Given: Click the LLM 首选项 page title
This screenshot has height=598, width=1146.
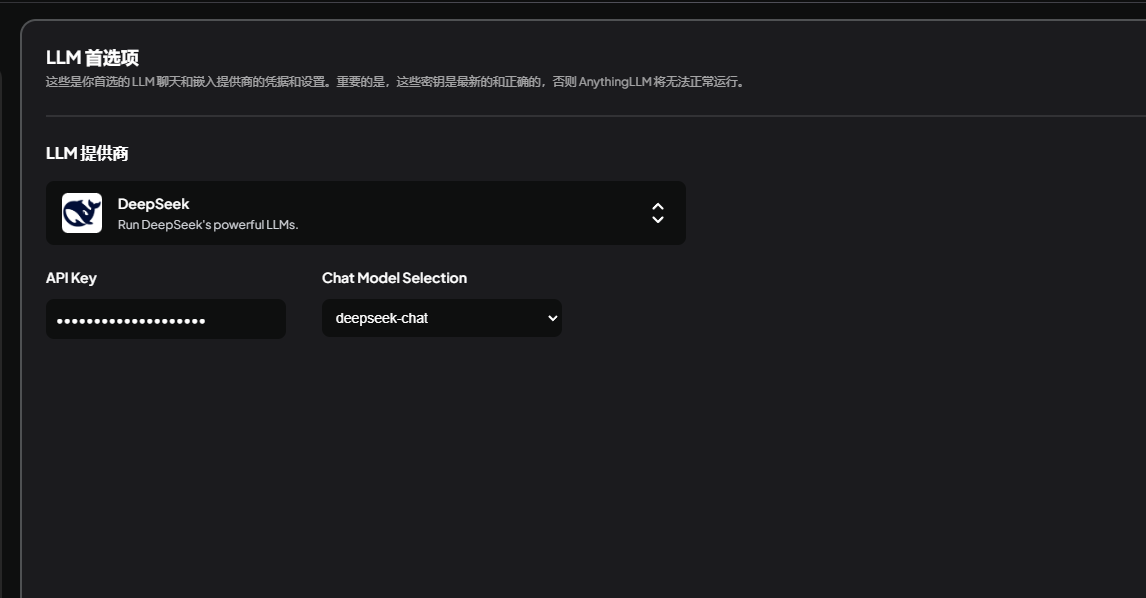Looking at the screenshot, I should pos(92,58).
